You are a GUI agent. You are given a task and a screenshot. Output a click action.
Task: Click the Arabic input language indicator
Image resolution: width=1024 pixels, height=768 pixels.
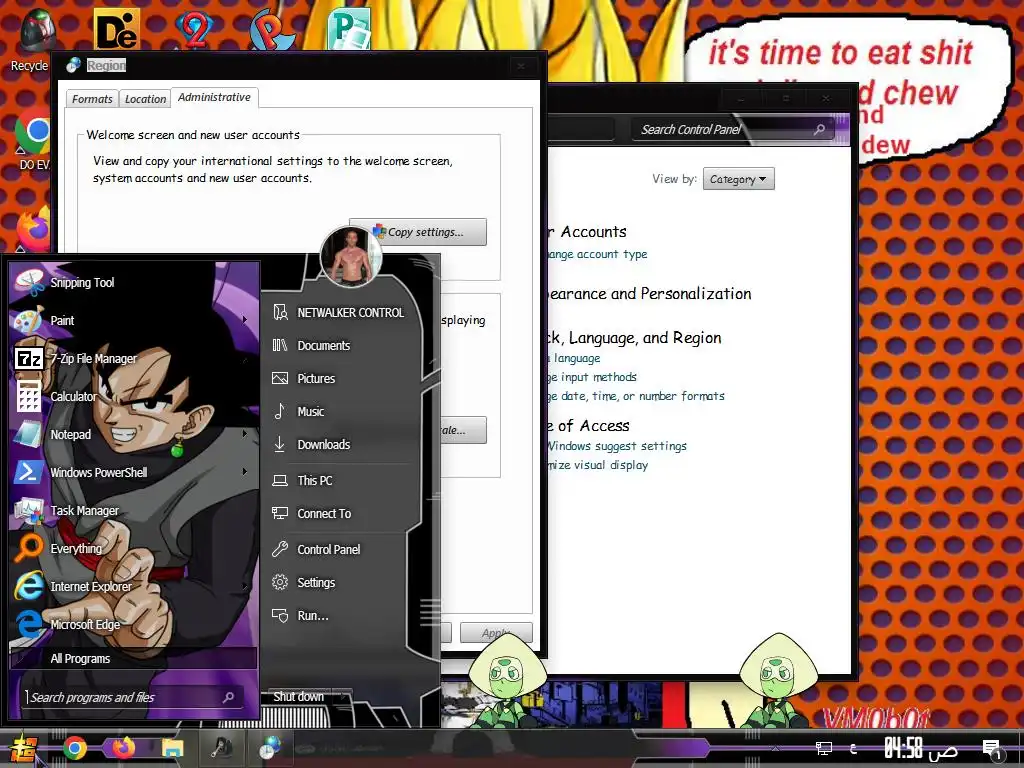click(853, 748)
